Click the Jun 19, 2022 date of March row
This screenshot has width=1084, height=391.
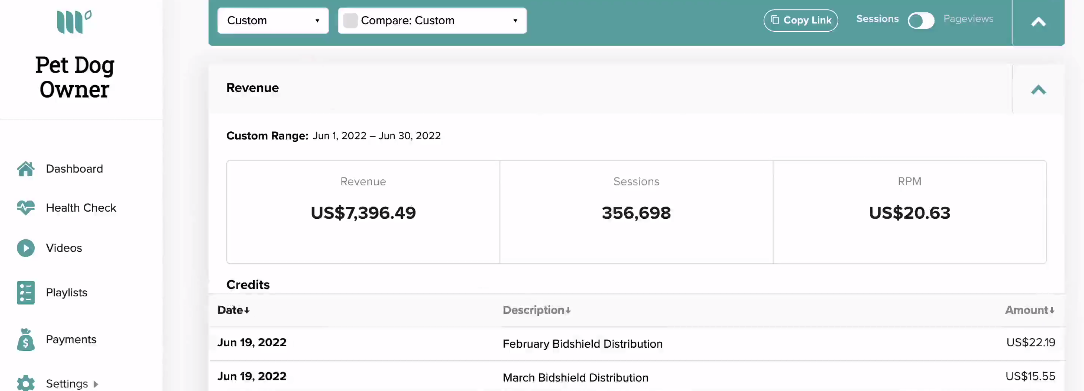coord(252,376)
